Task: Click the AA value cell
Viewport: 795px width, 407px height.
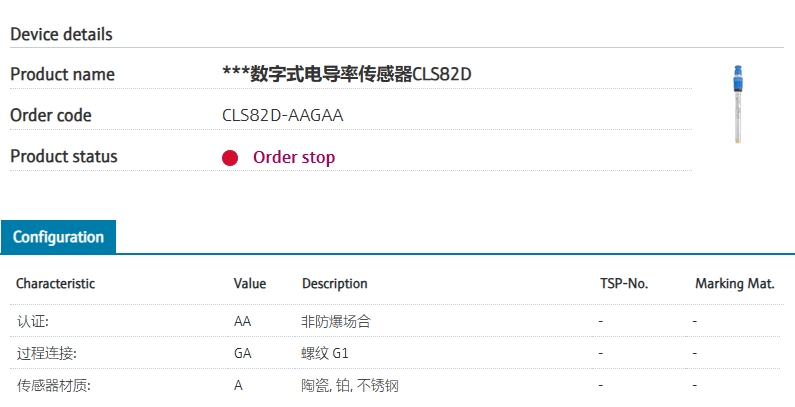Action: pos(242,321)
